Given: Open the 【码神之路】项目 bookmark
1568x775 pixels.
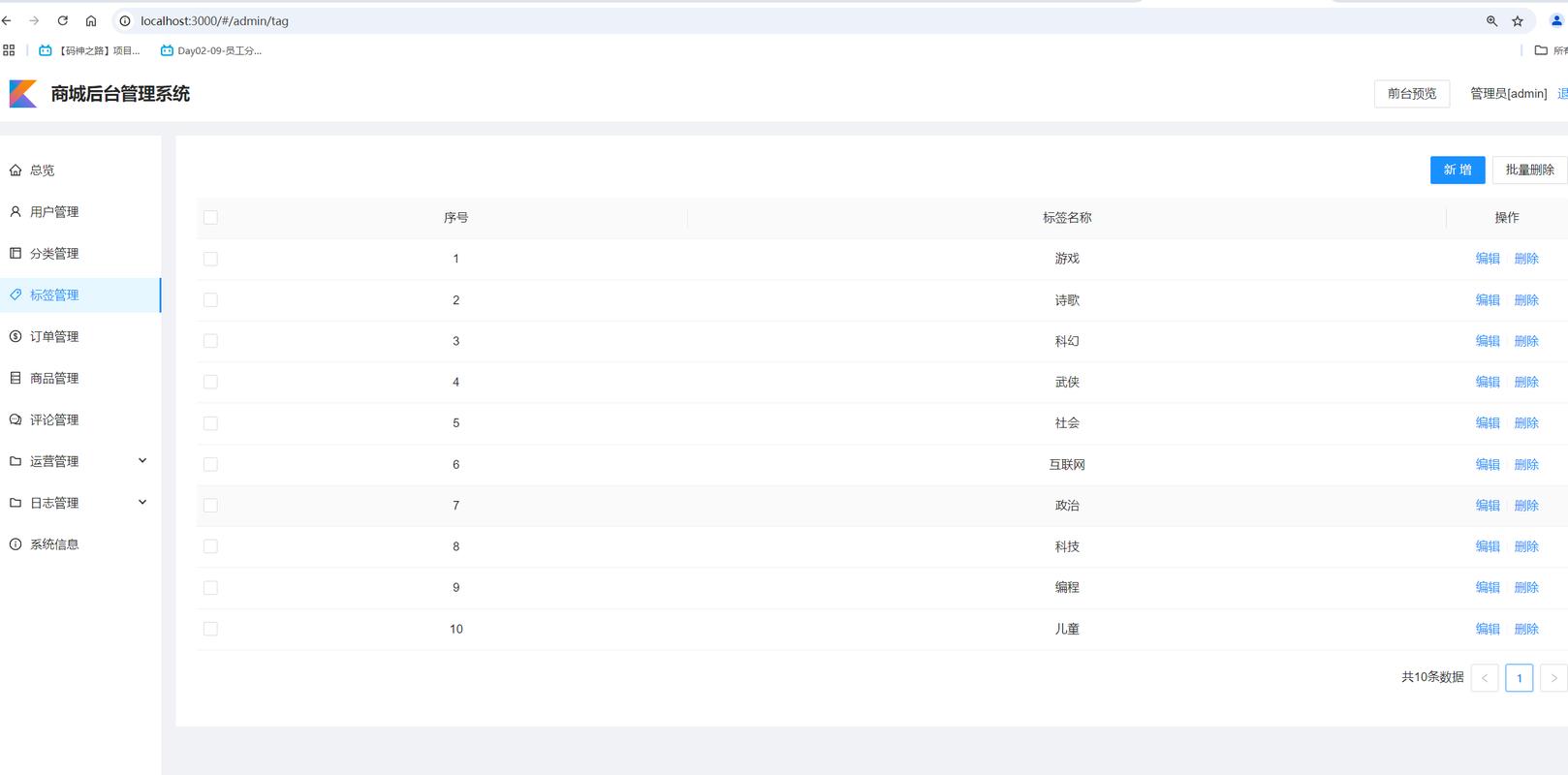Looking at the screenshot, I should pos(89,50).
